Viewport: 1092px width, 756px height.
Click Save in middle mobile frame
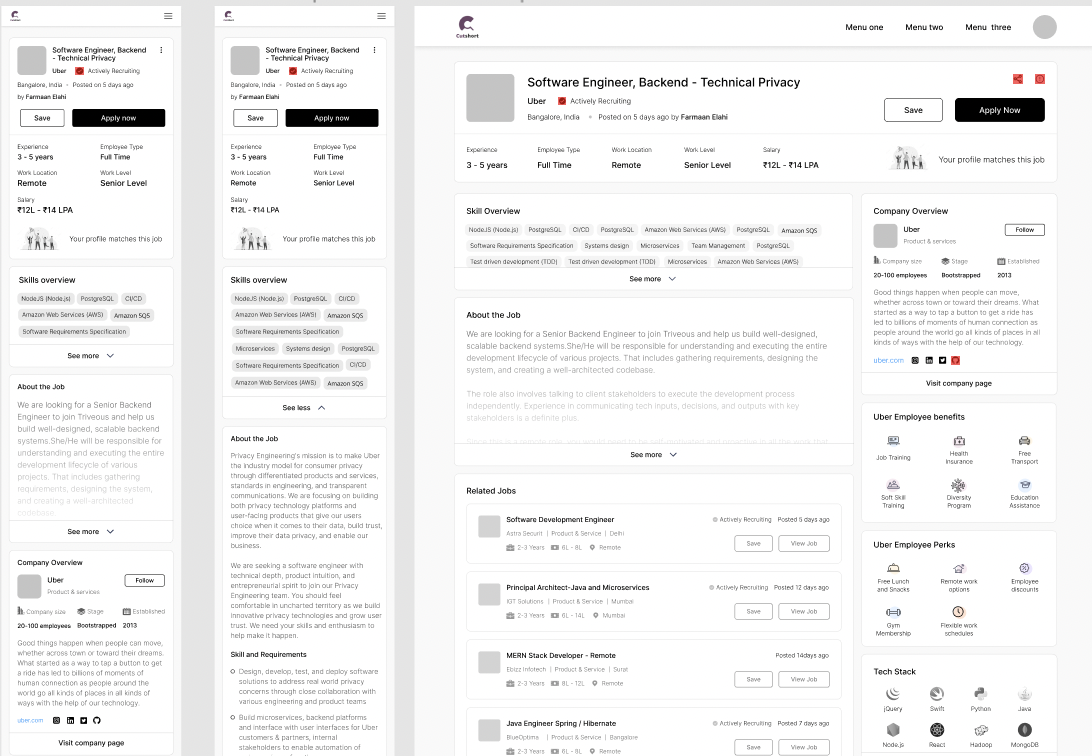[x=256, y=118]
